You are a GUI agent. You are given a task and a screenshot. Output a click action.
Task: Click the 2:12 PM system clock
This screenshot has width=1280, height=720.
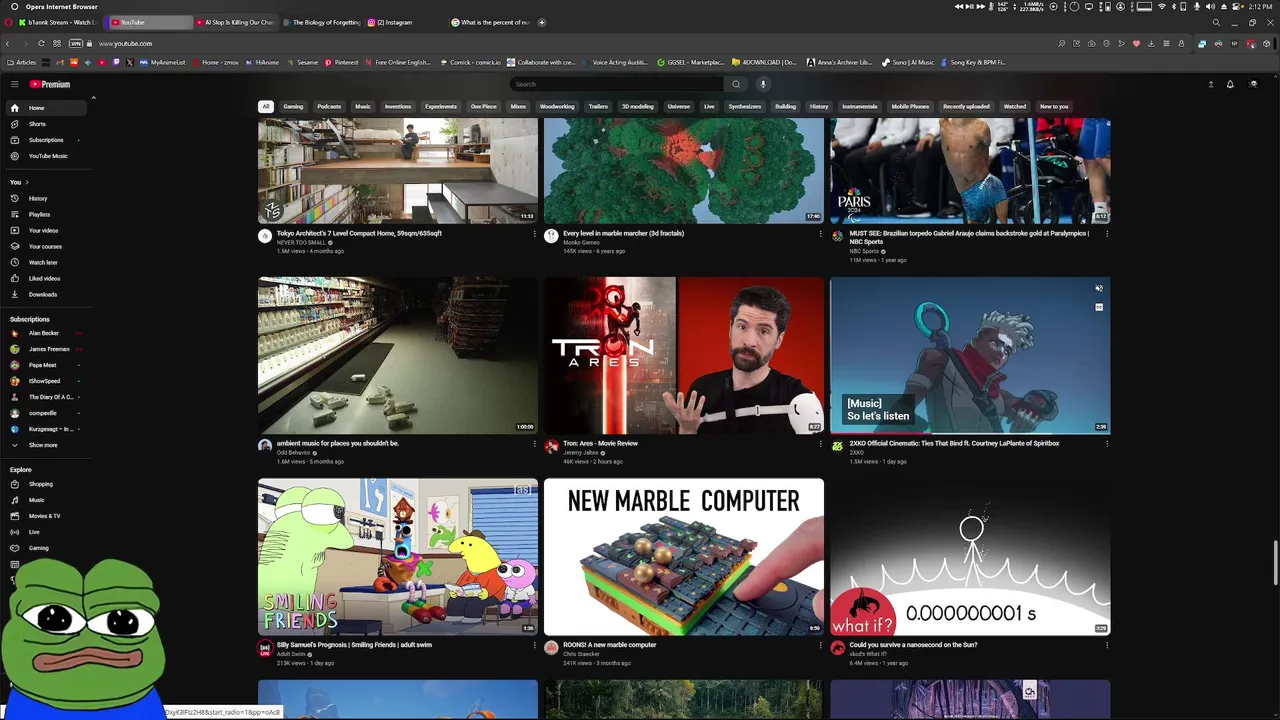(1261, 7)
